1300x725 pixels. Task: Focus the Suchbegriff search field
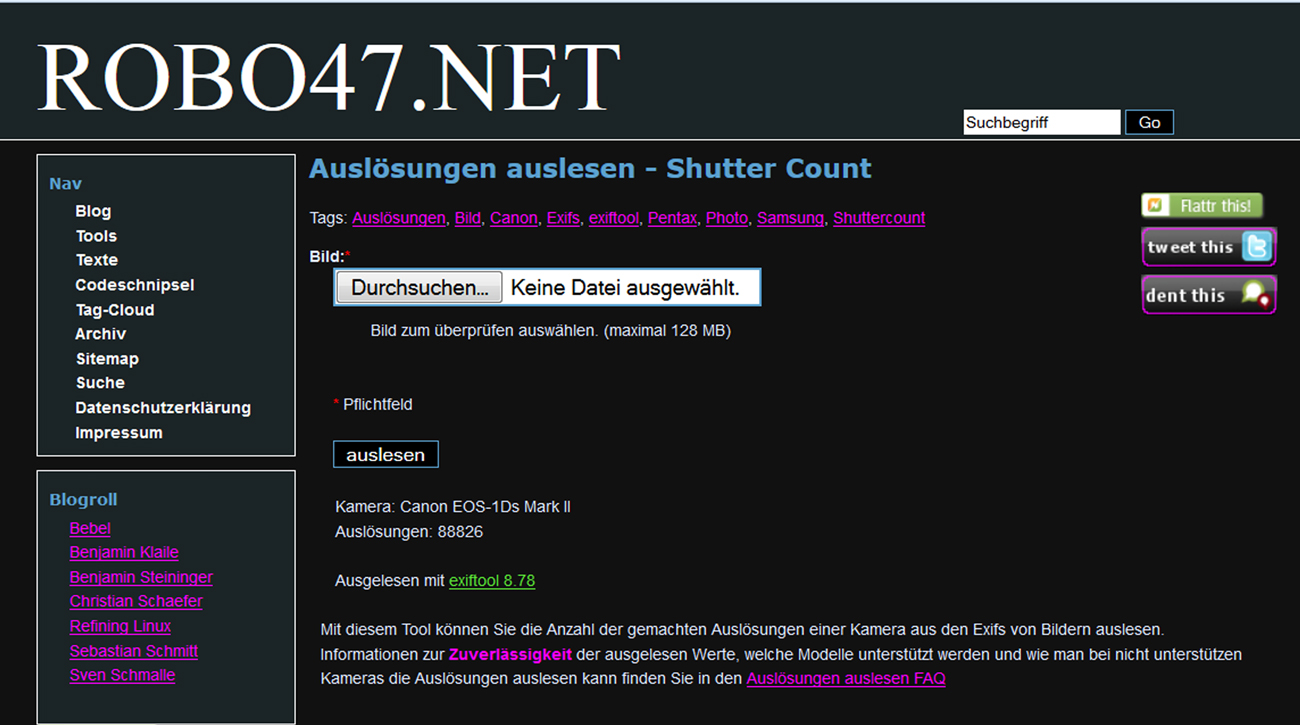(x=1040, y=122)
